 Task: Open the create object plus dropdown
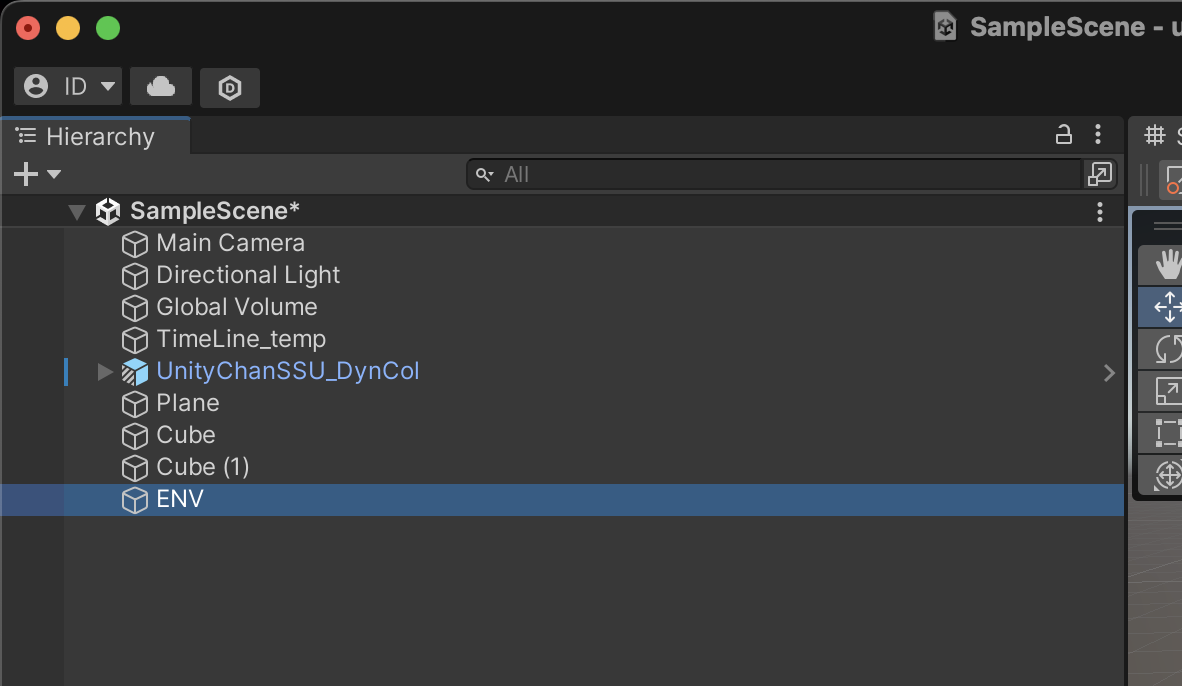pos(37,174)
